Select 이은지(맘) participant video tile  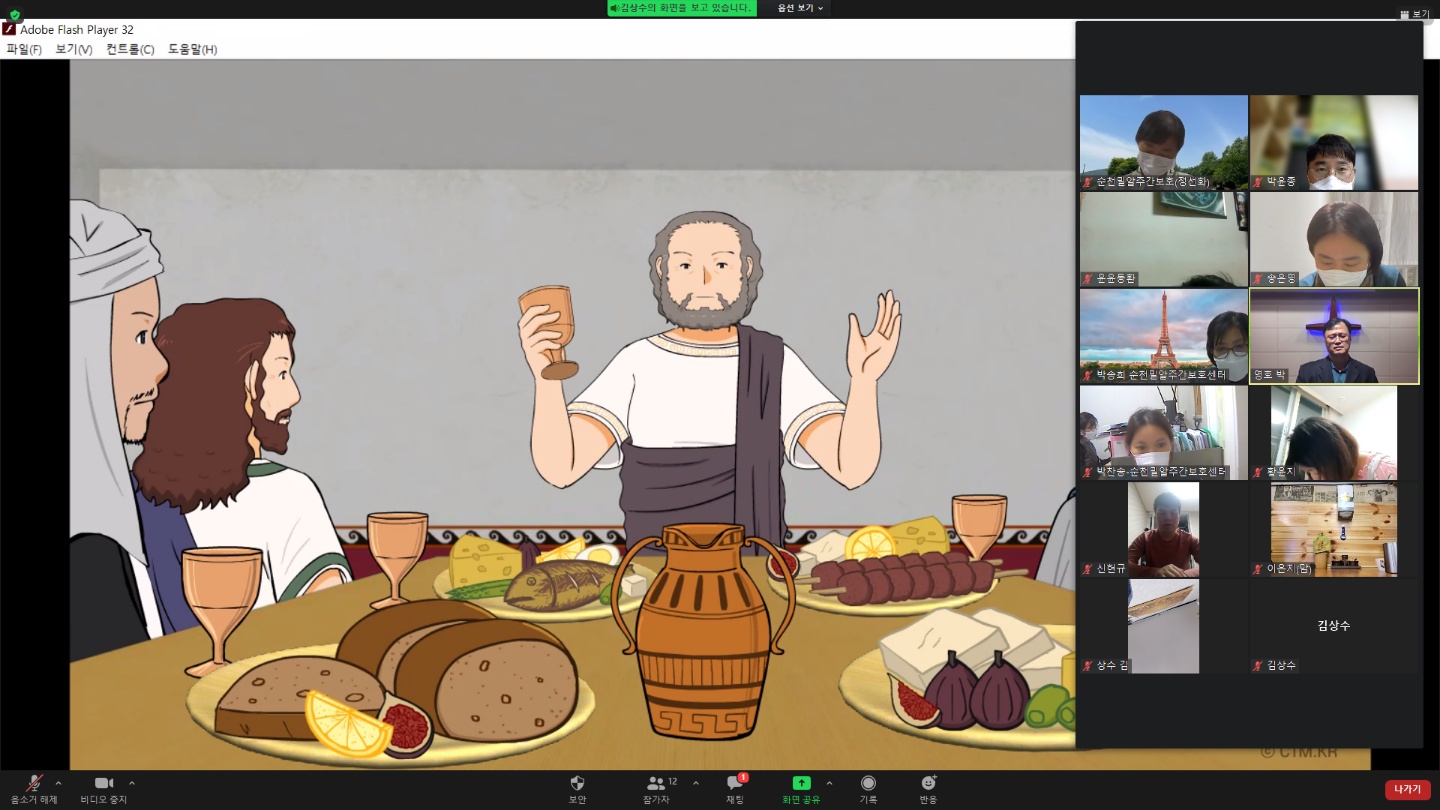pyautogui.click(x=1334, y=530)
